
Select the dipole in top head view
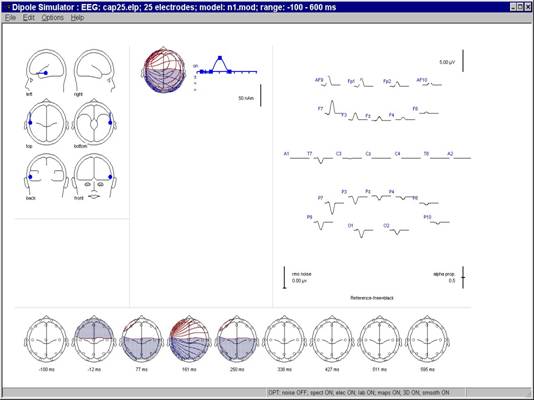pos(30,123)
